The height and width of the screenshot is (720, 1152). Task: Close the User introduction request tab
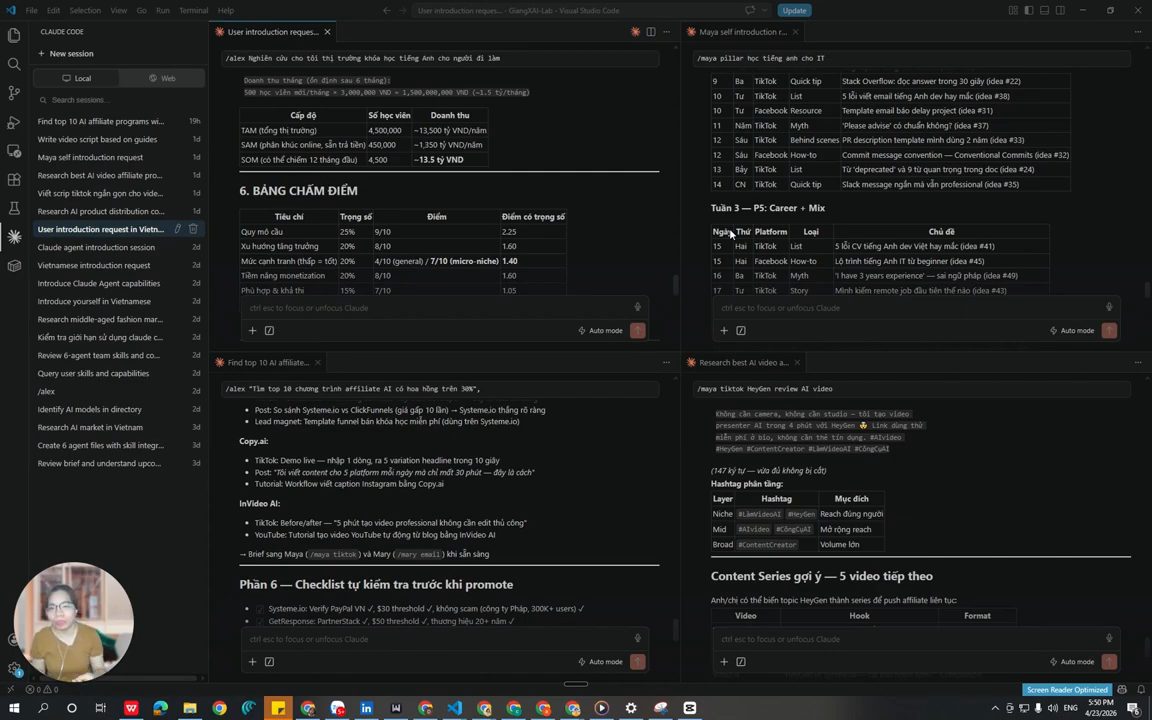pos(328,32)
